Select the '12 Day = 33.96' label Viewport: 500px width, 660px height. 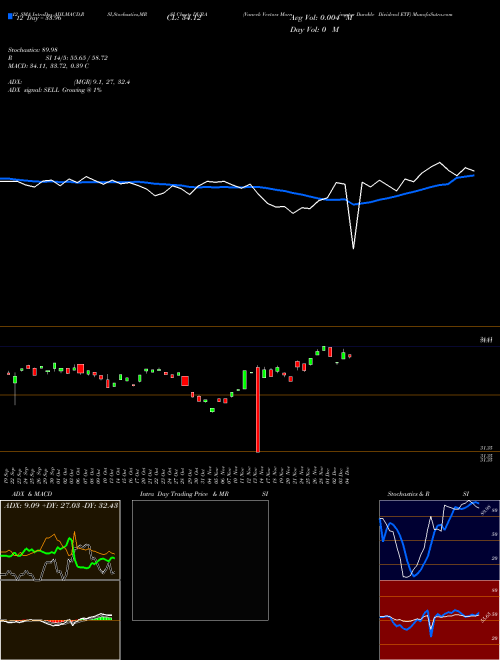pos(37,18)
